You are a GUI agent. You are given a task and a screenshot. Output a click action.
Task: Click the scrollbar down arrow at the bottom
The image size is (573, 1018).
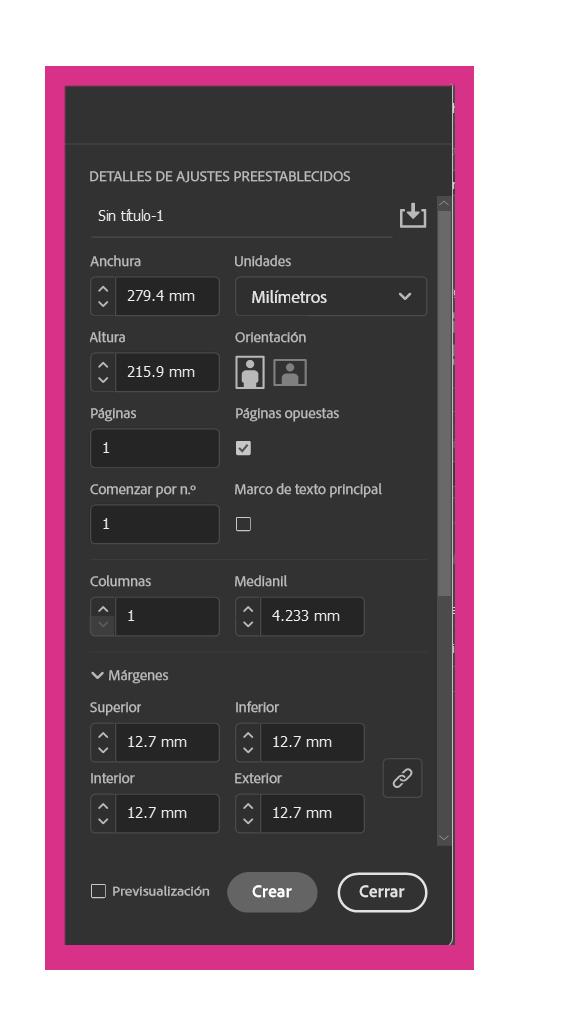[444, 838]
